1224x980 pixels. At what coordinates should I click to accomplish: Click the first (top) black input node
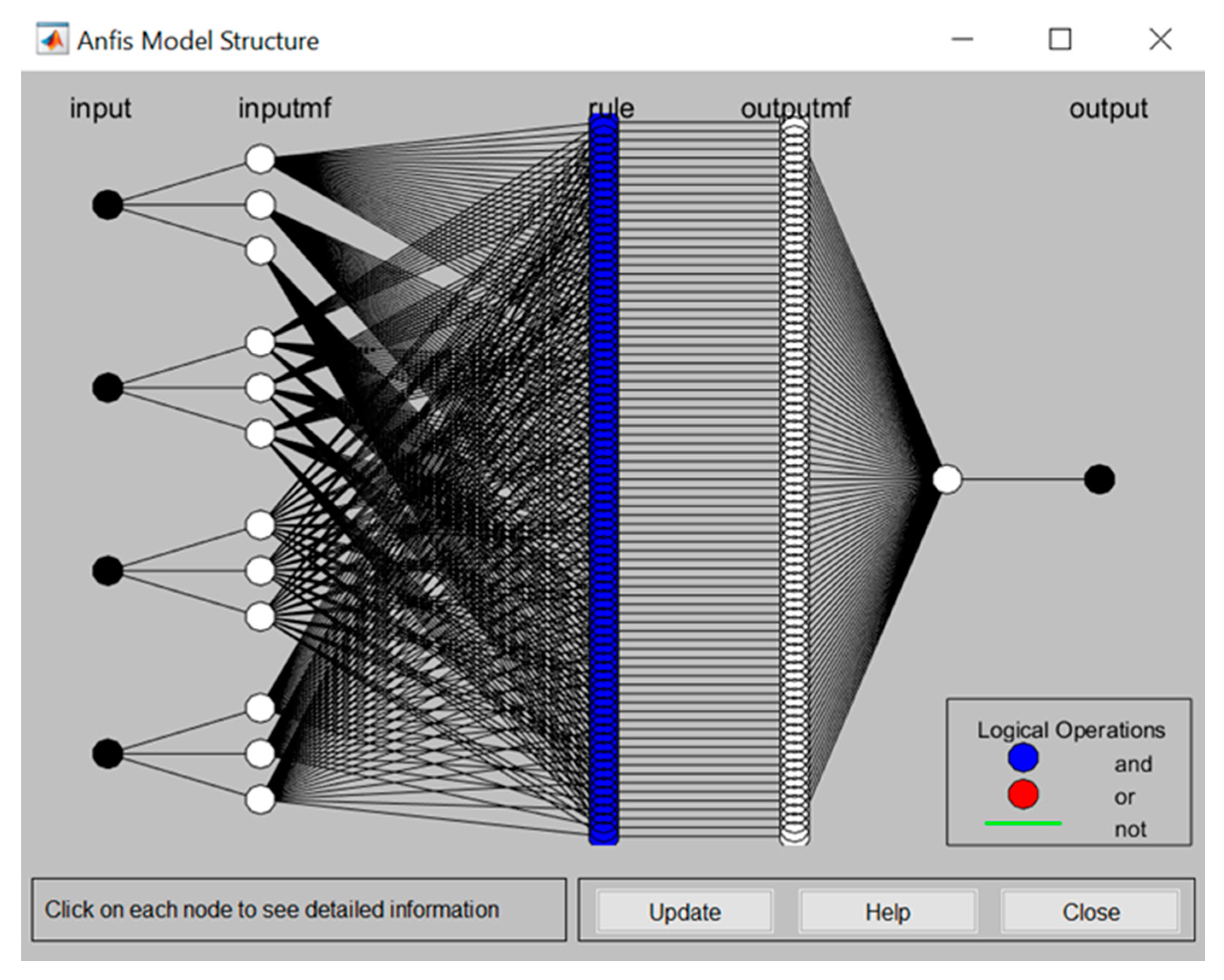[107, 205]
